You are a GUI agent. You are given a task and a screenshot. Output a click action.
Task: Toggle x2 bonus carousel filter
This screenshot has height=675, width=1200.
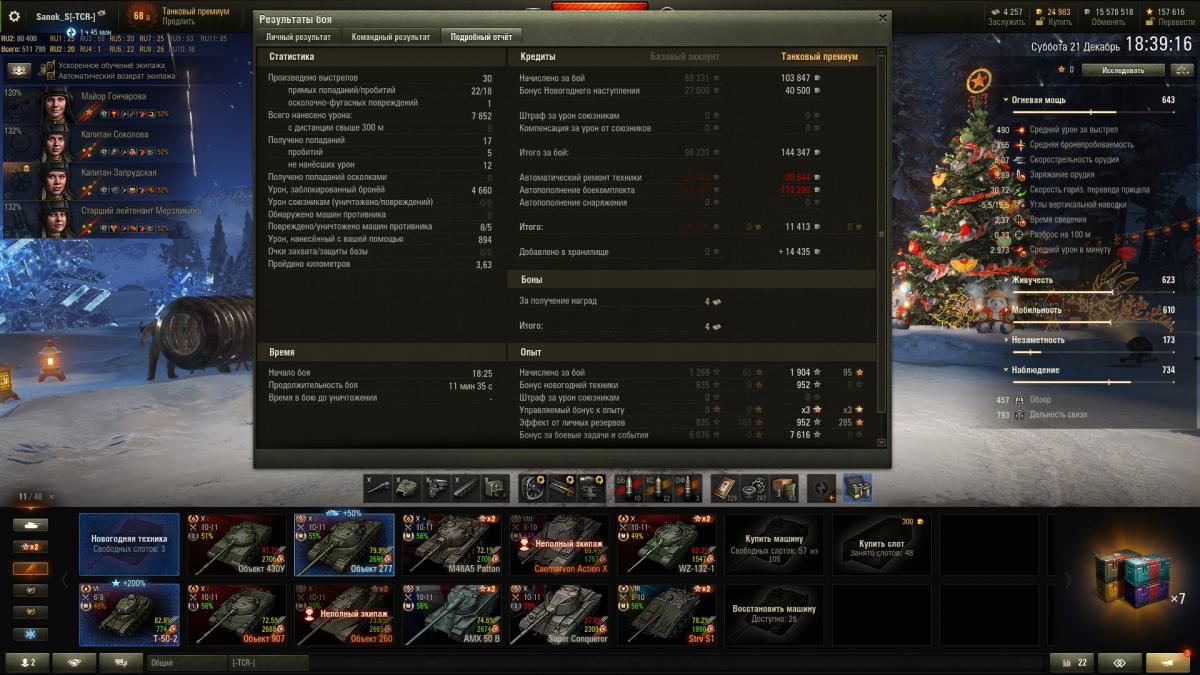click(30, 546)
